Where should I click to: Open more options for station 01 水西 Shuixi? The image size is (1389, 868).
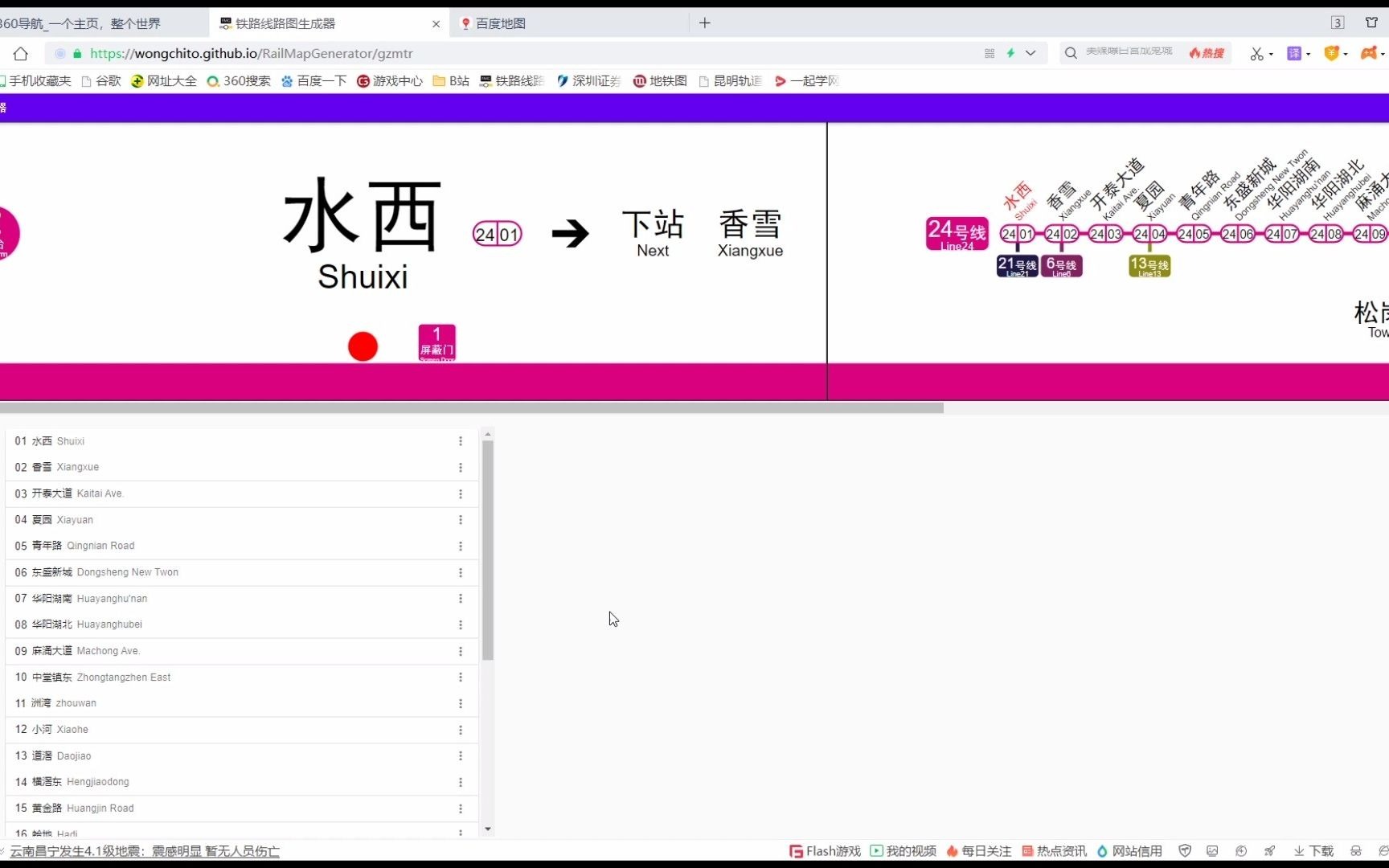point(461,441)
